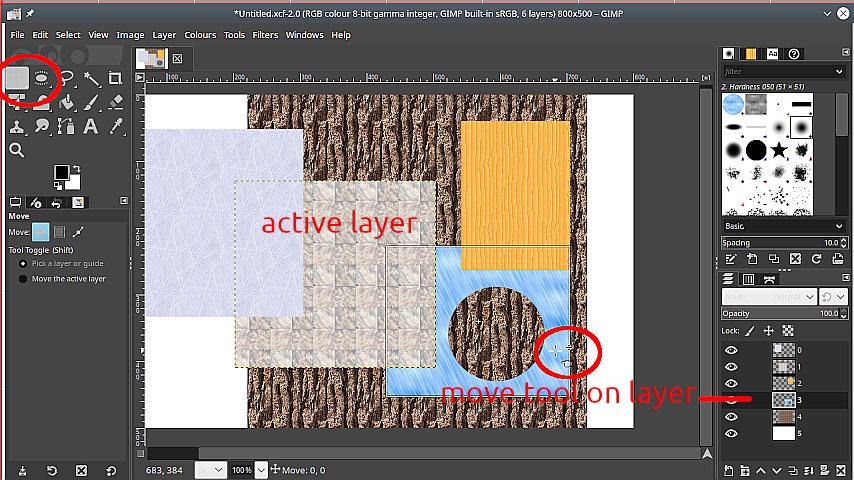Open the Colours menu
Viewport: 854px width, 480px height.
pyautogui.click(x=200, y=35)
